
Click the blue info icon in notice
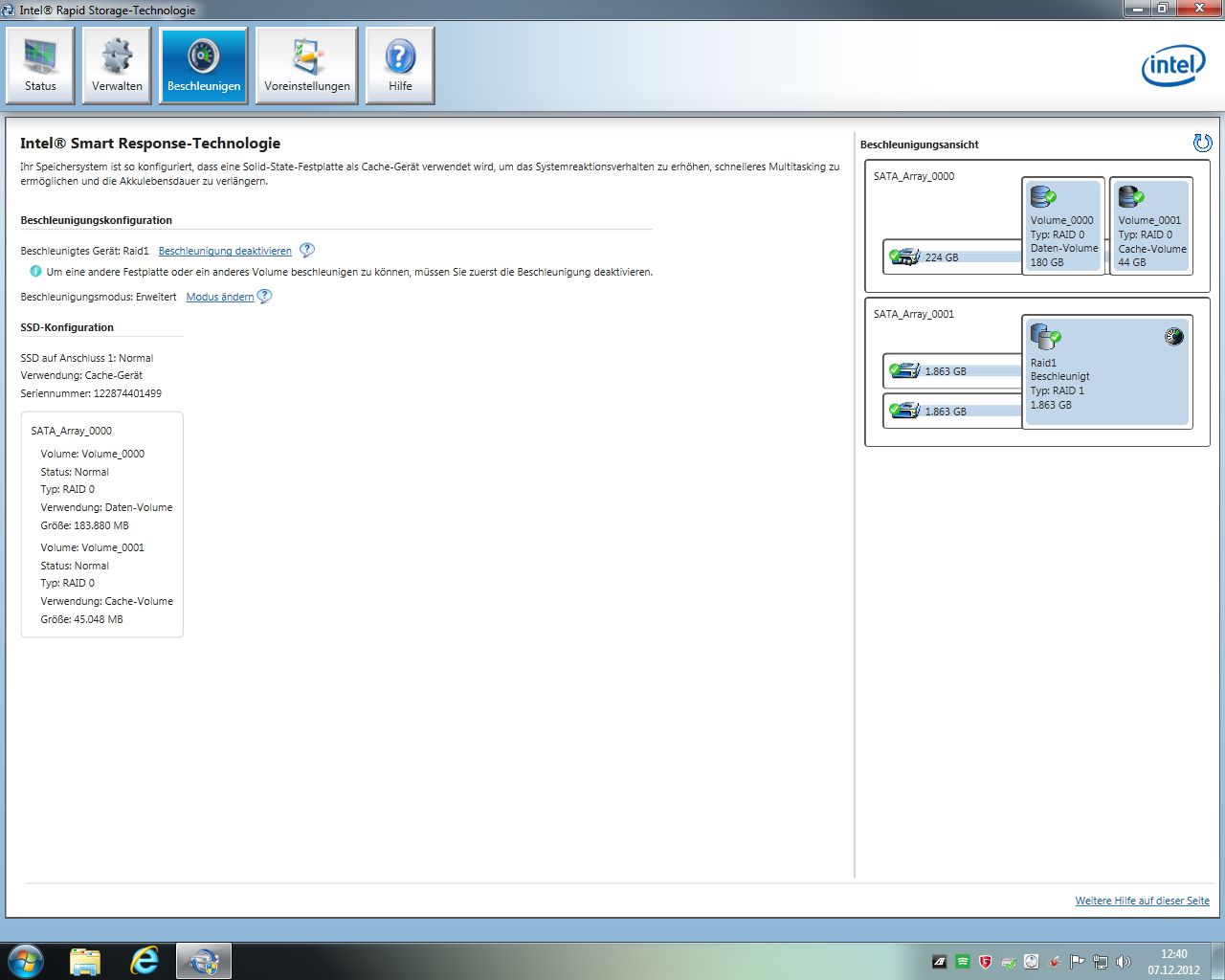tap(36, 271)
